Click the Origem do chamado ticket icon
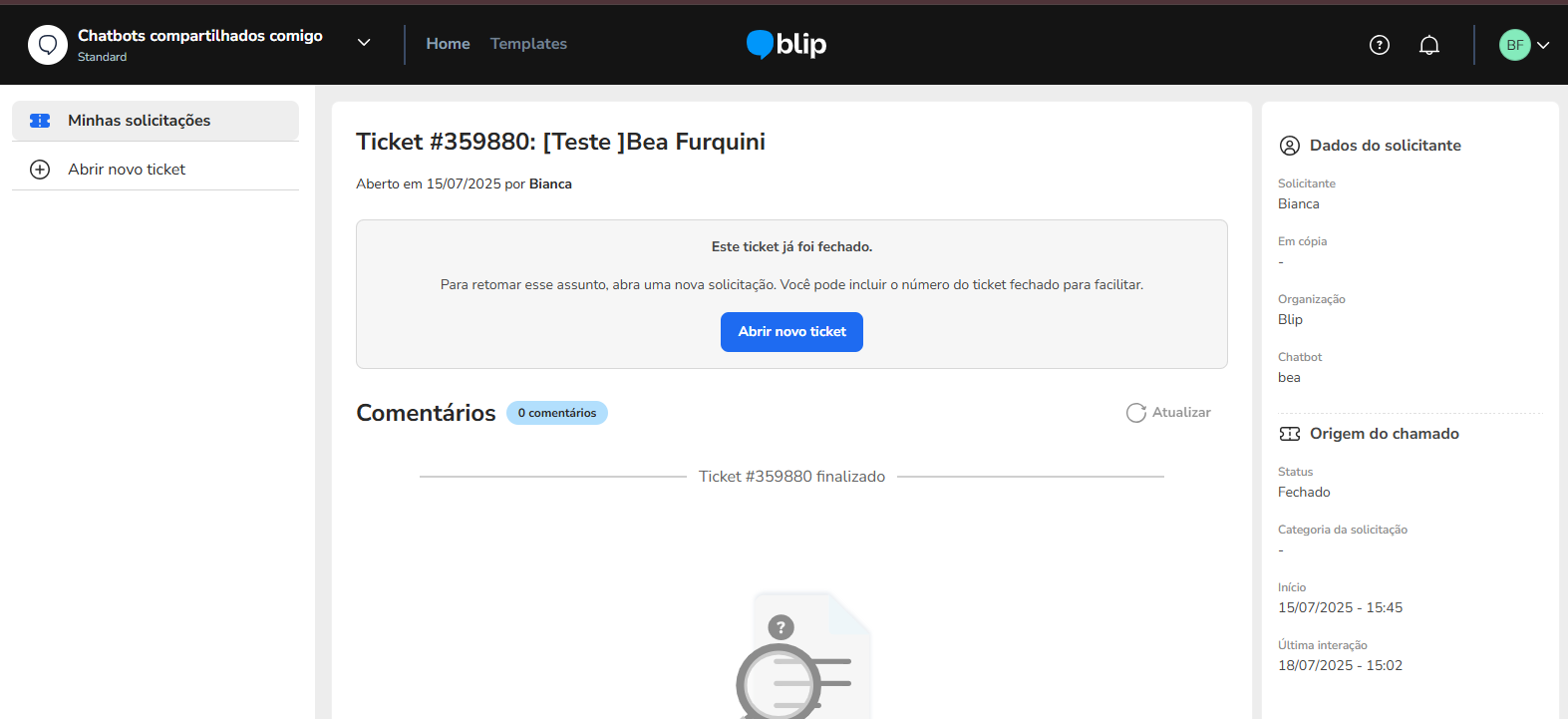This screenshot has height=719, width=1568. click(1289, 434)
